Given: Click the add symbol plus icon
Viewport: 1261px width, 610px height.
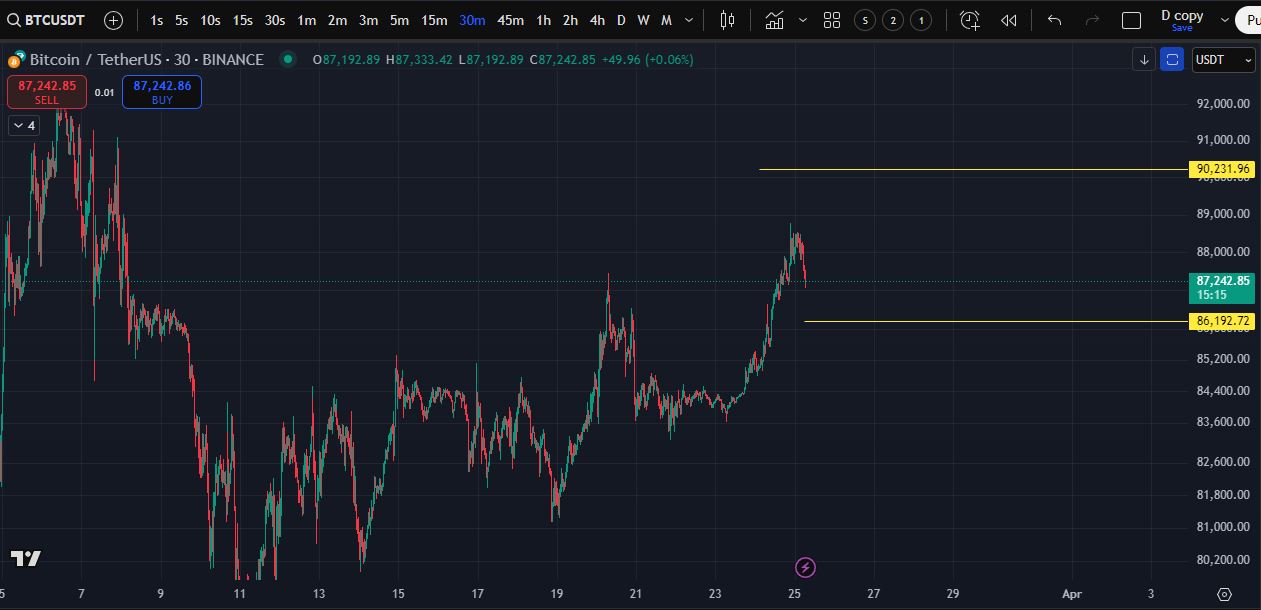Looking at the screenshot, I should tap(112, 19).
